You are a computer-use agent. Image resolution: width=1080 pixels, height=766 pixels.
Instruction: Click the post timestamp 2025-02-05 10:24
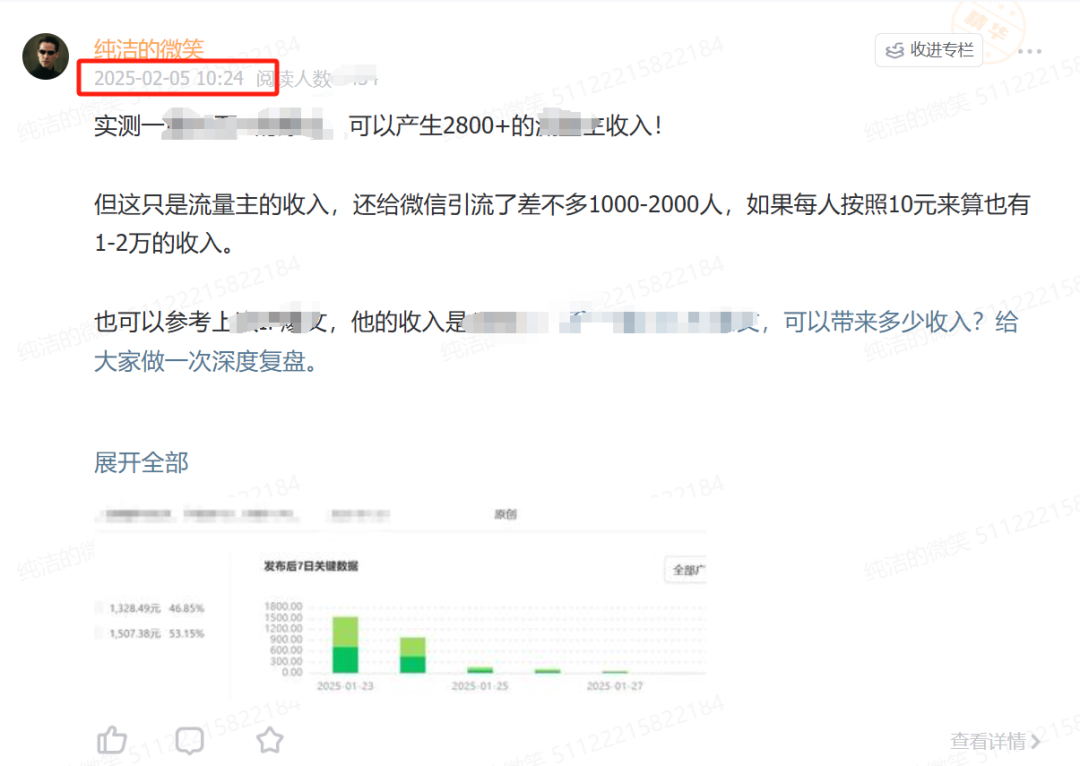[169, 79]
